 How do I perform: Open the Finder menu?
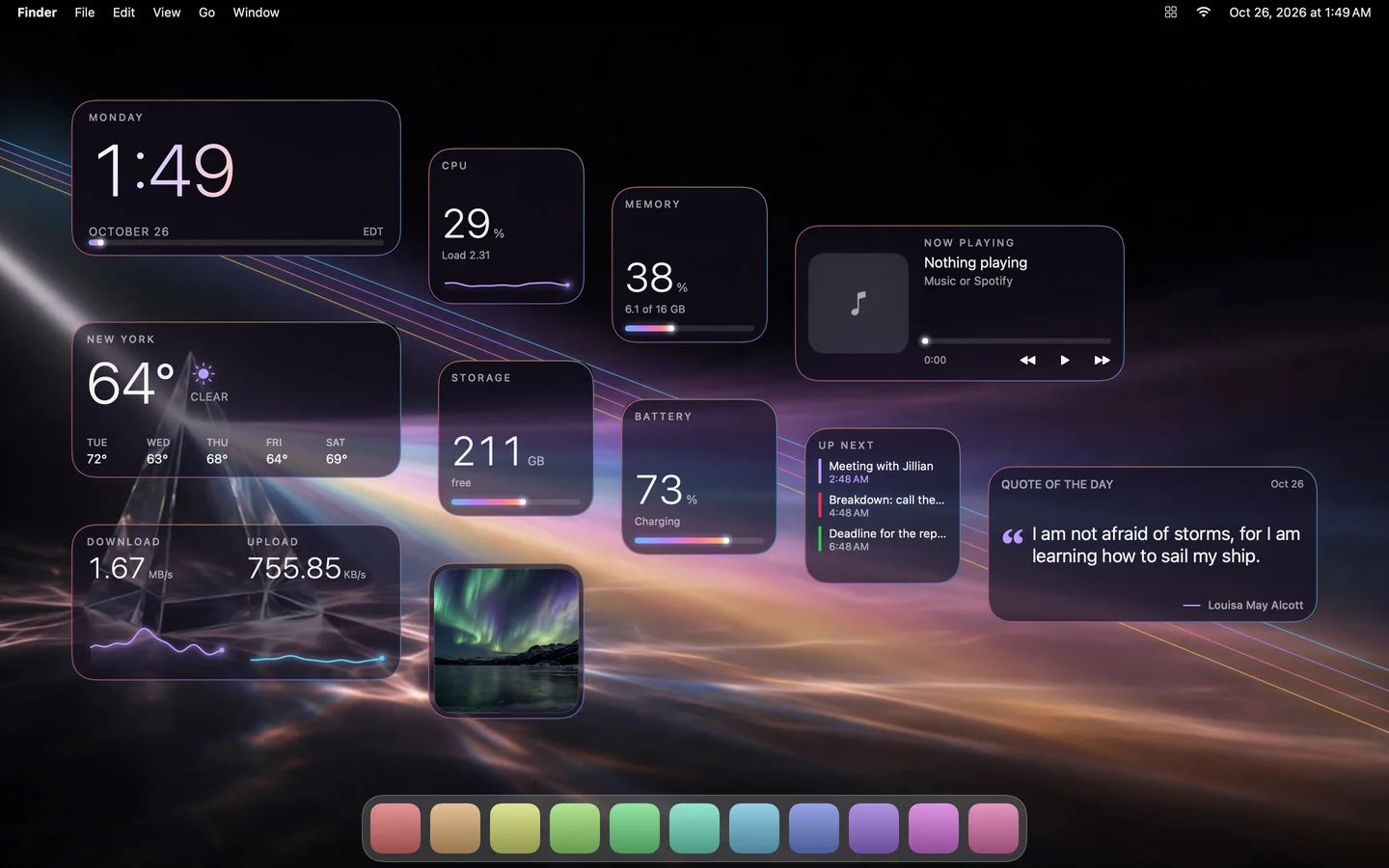click(x=37, y=13)
